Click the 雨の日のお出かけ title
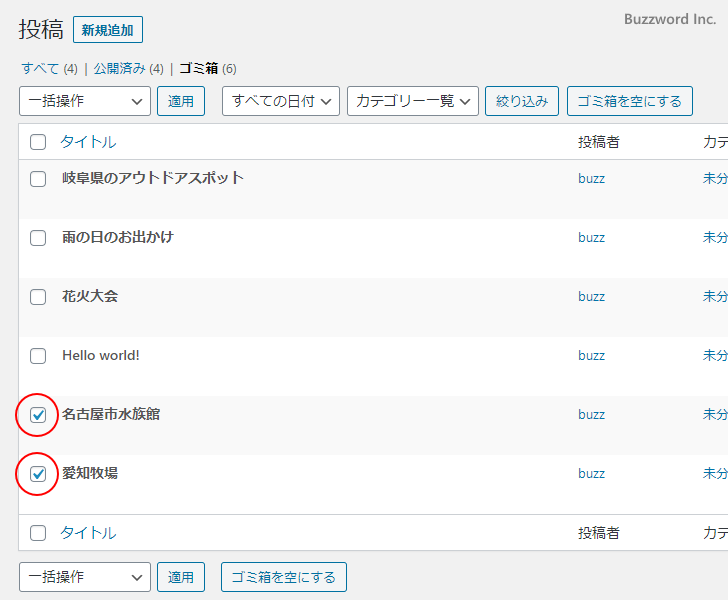The width and height of the screenshot is (728, 600). 118,237
